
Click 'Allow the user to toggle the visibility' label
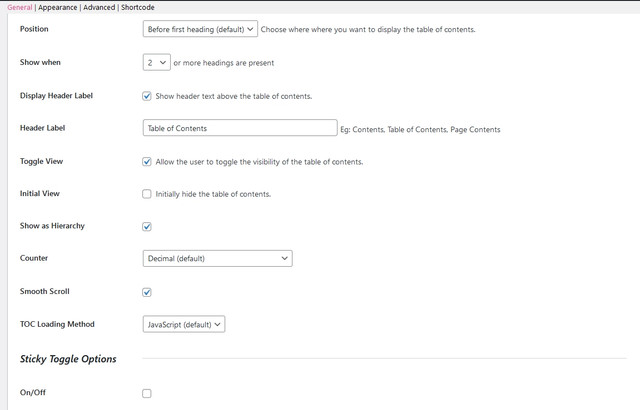pyautogui.click(x=259, y=162)
